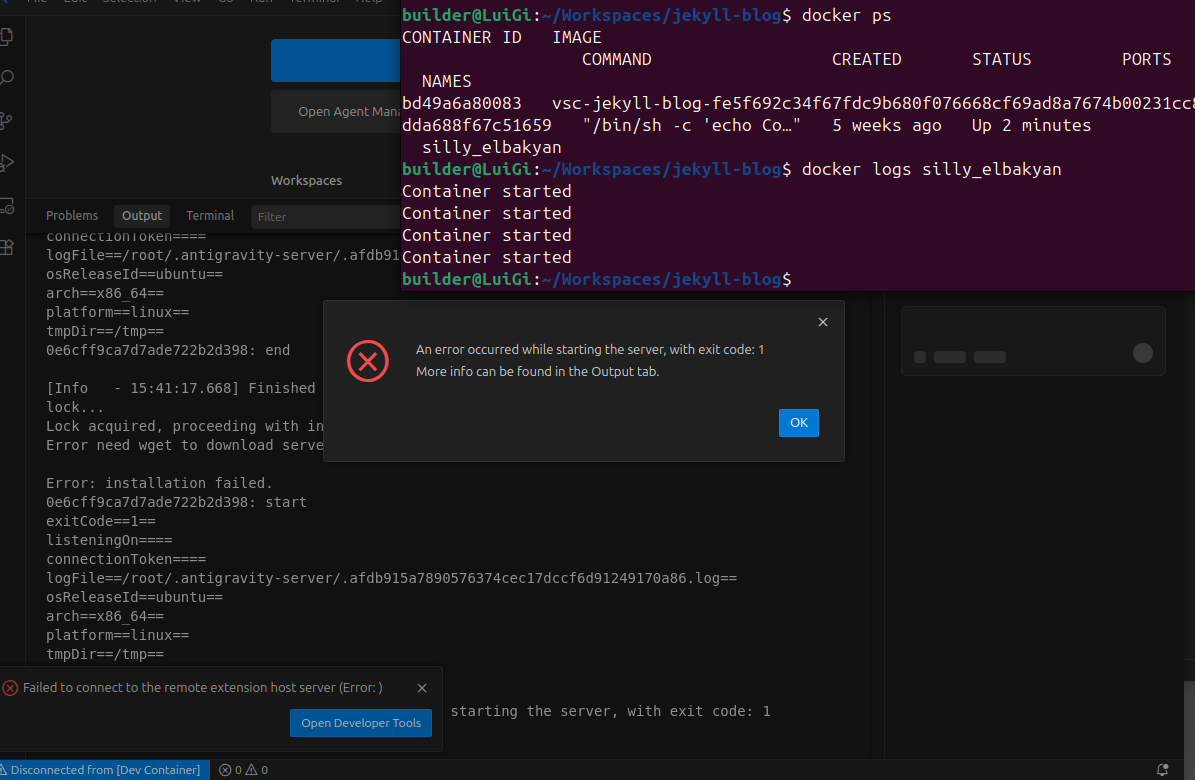Click the Open Developer Tools button

pos(361,723)
